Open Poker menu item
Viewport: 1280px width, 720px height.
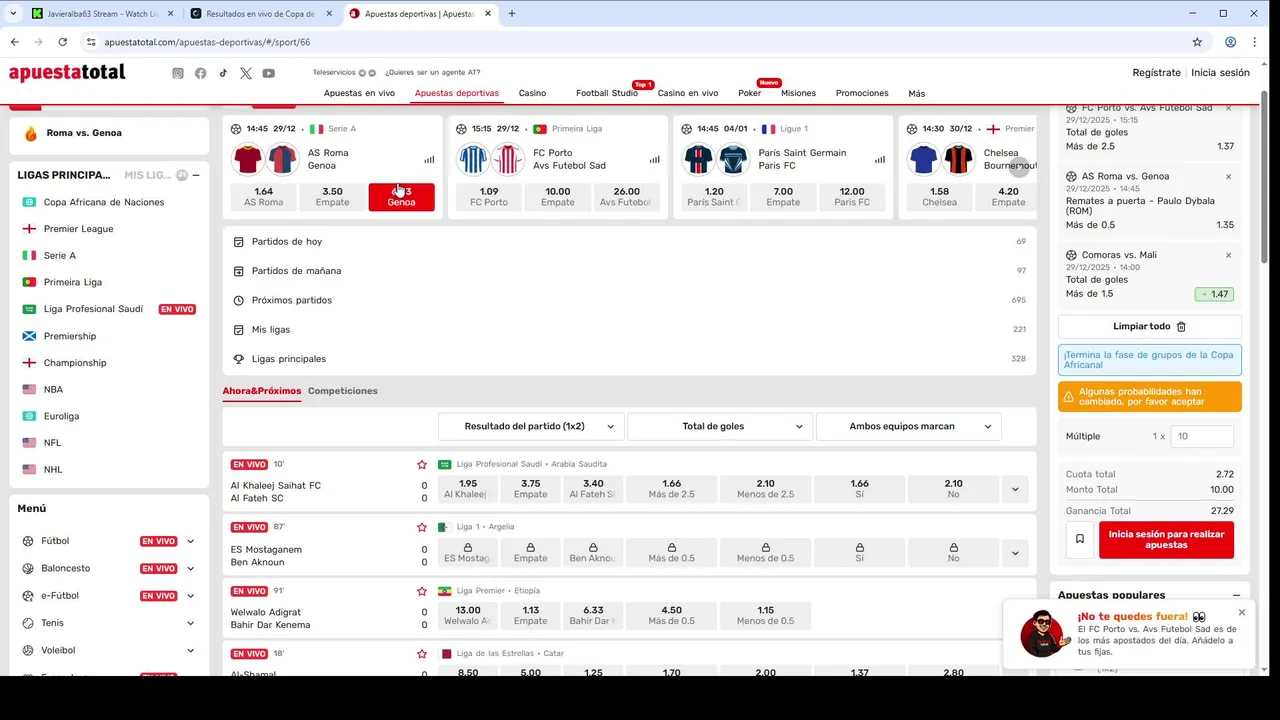click(749, 93)
